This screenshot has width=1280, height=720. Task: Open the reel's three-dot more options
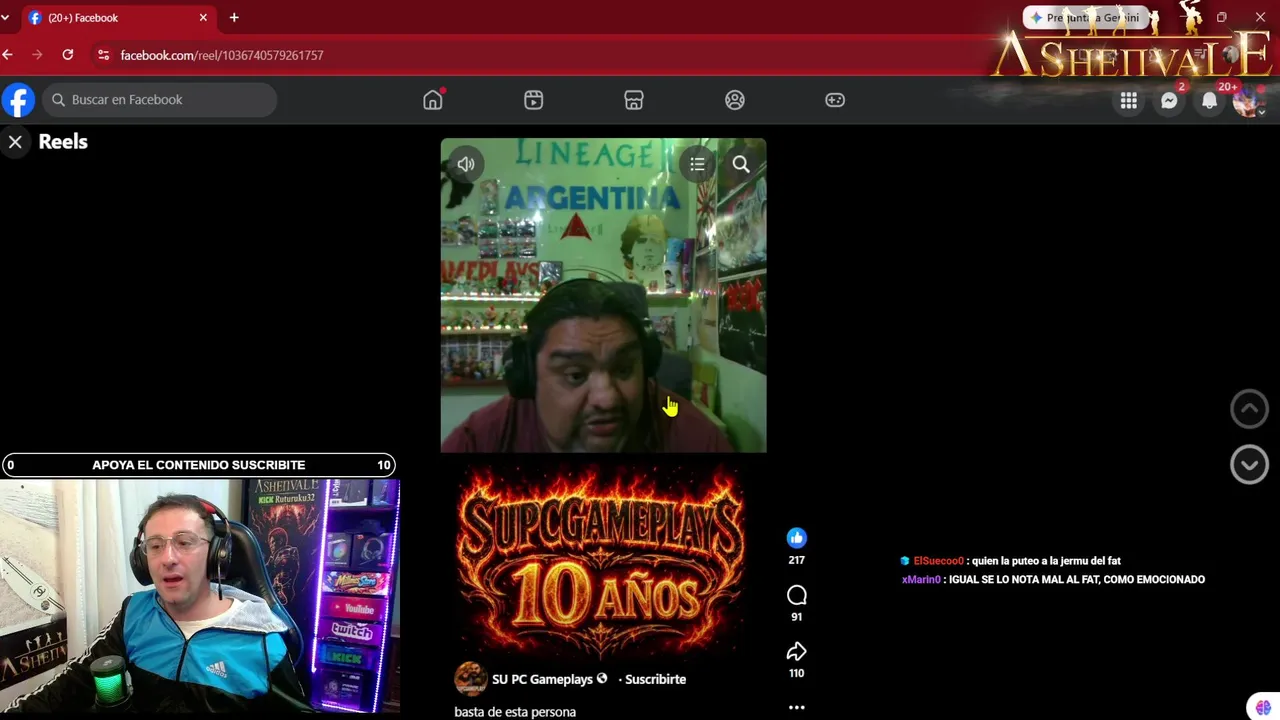(x=796, y=707)
